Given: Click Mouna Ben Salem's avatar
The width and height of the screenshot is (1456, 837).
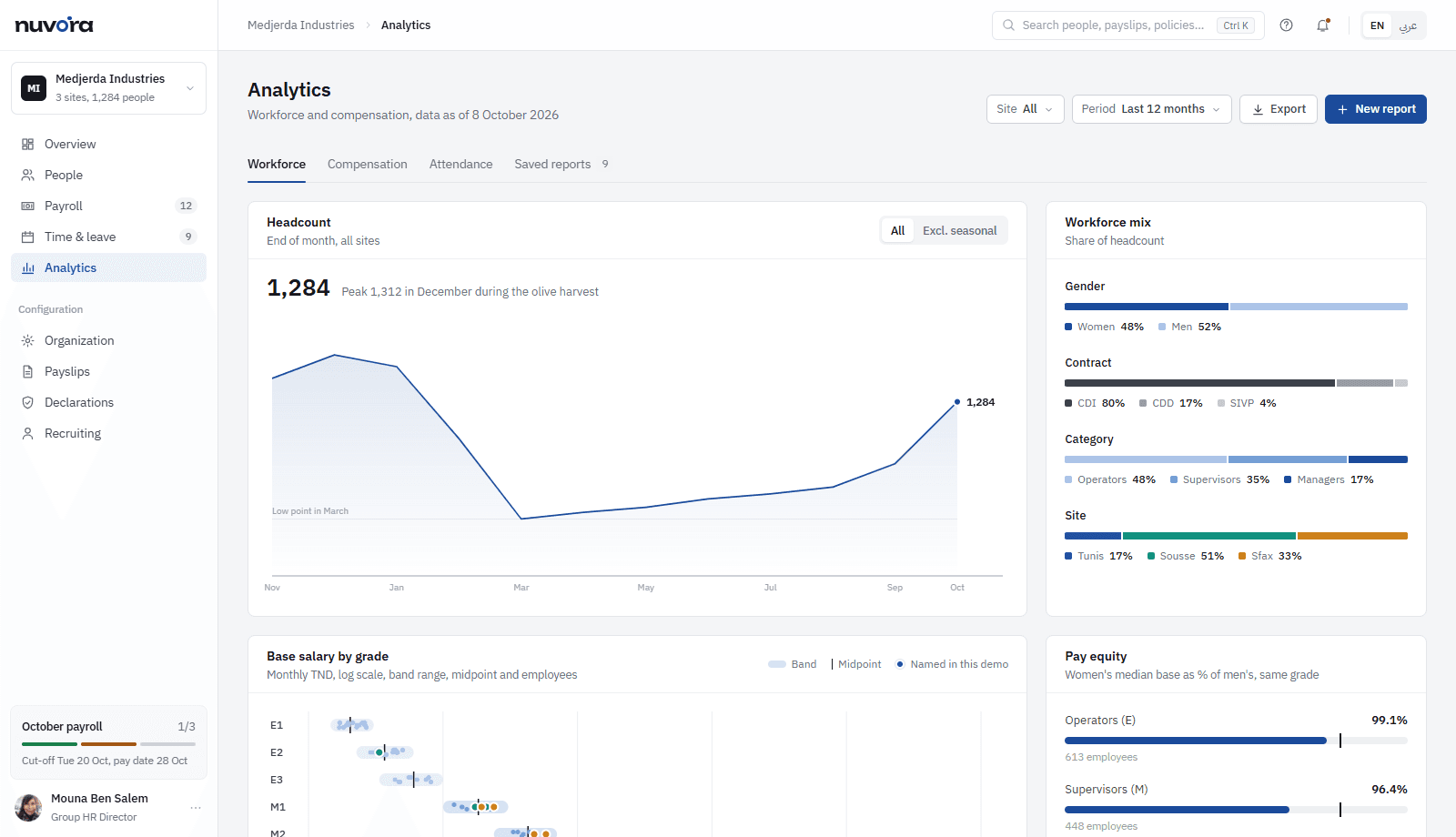Looking at the screenshot, I should tap(29, 807).
